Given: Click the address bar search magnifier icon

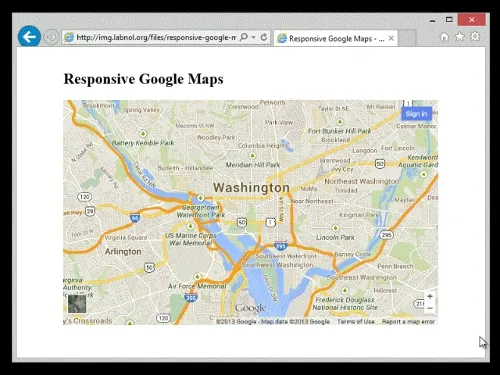Looking at the screenshot, I should click(244, 37).
